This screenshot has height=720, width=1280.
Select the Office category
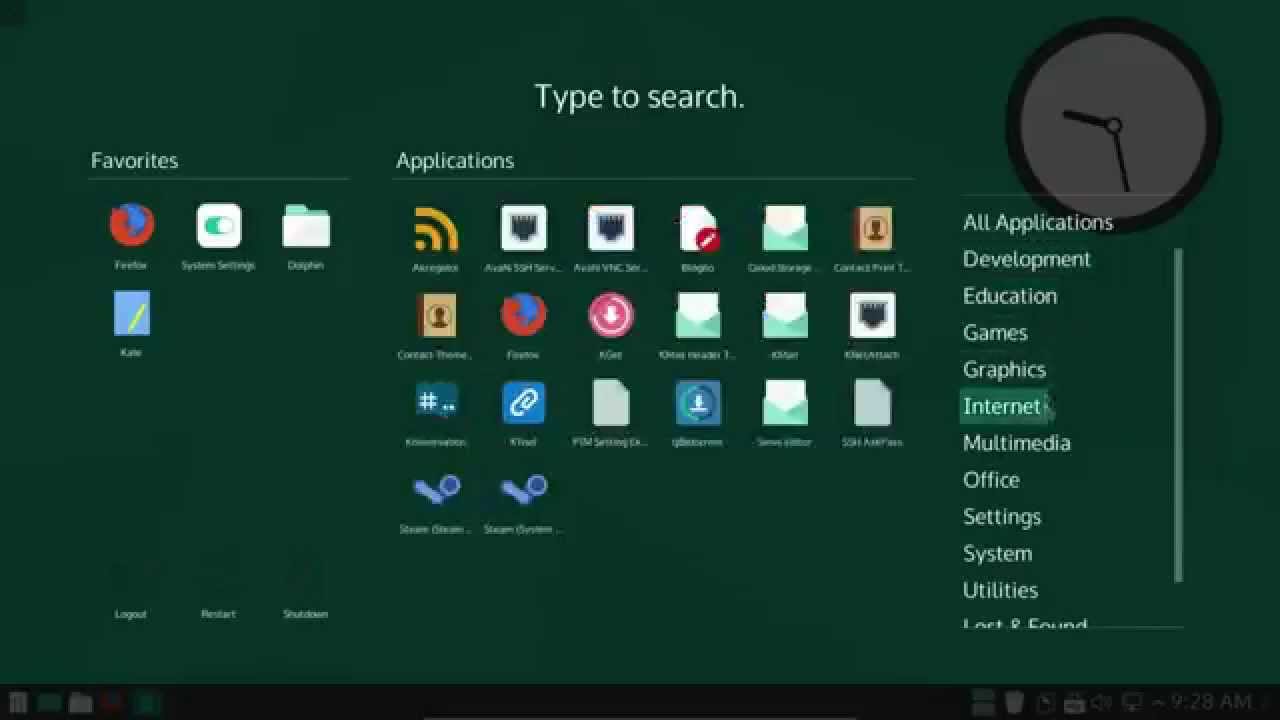[x=991, y=480]
